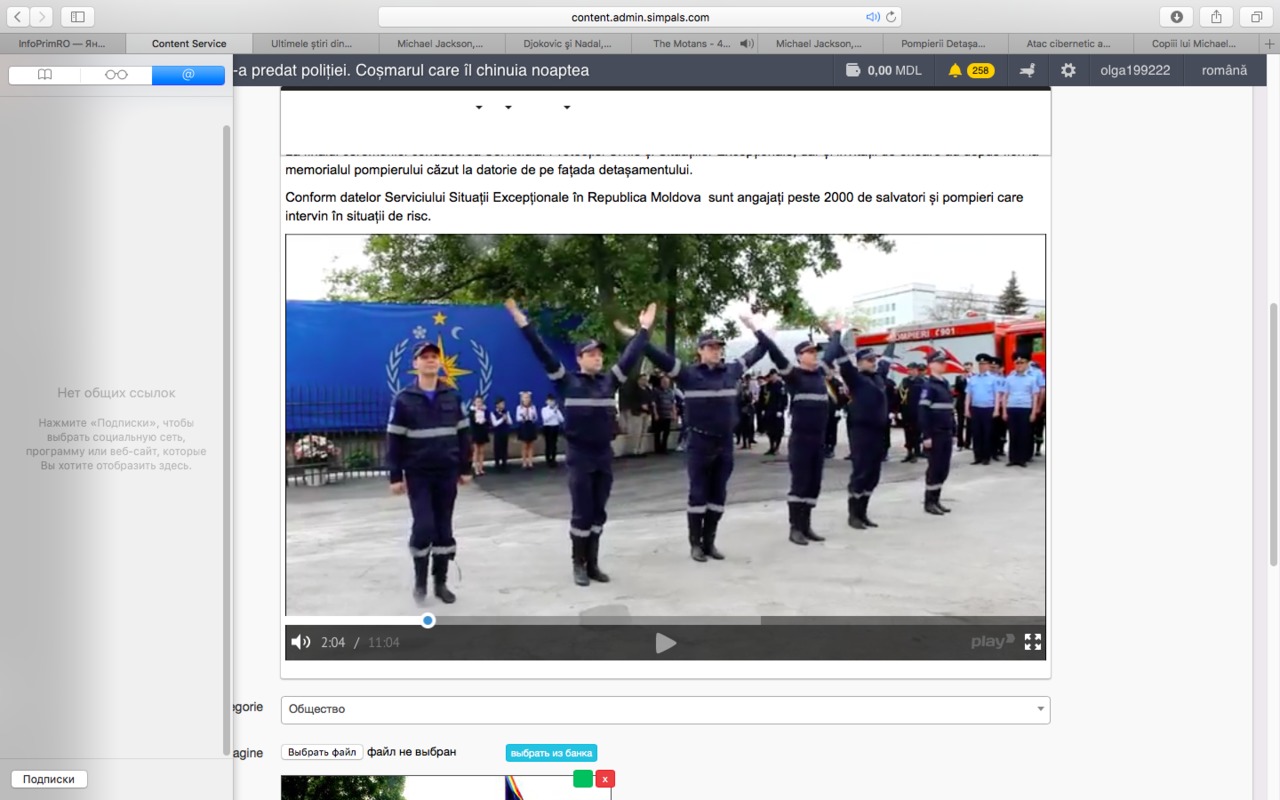The height and width of the screenshot is (800, 1280).
Task: Open the second editor toolbar dropdown arrow
Action: 508,107
